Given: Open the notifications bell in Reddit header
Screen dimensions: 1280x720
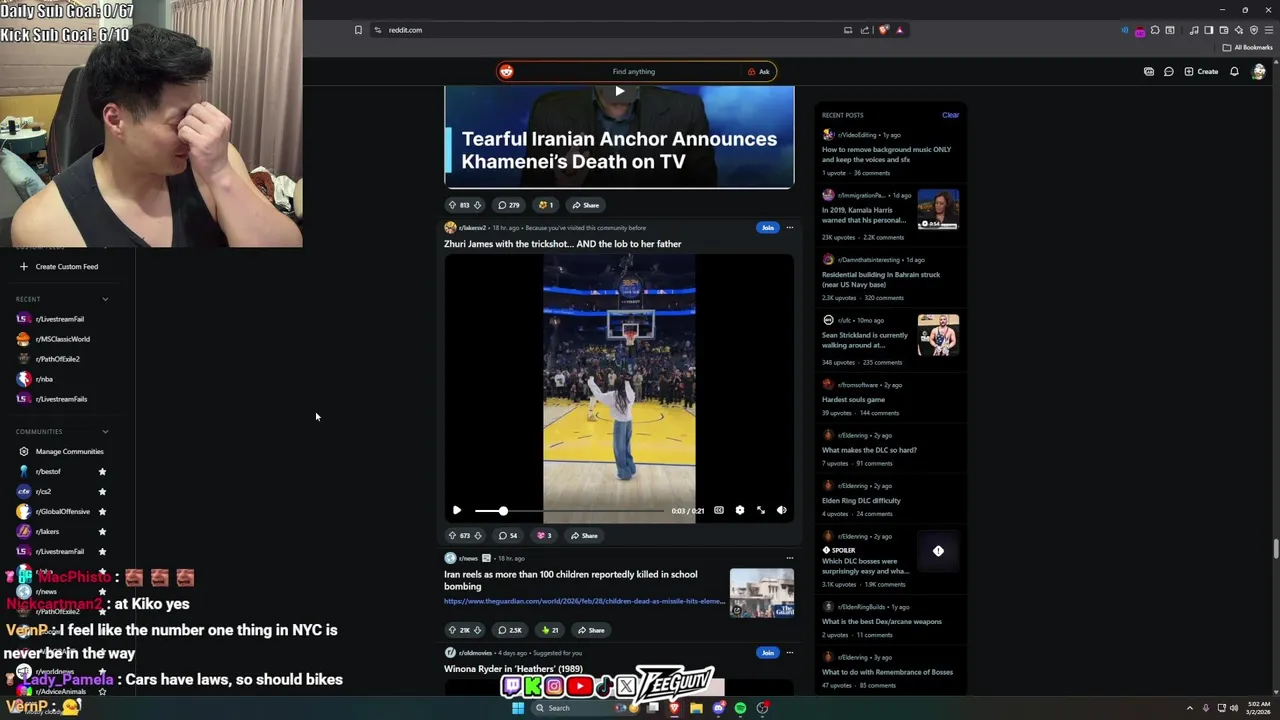Looking at the screenshot, I should tap(1234, 72).
